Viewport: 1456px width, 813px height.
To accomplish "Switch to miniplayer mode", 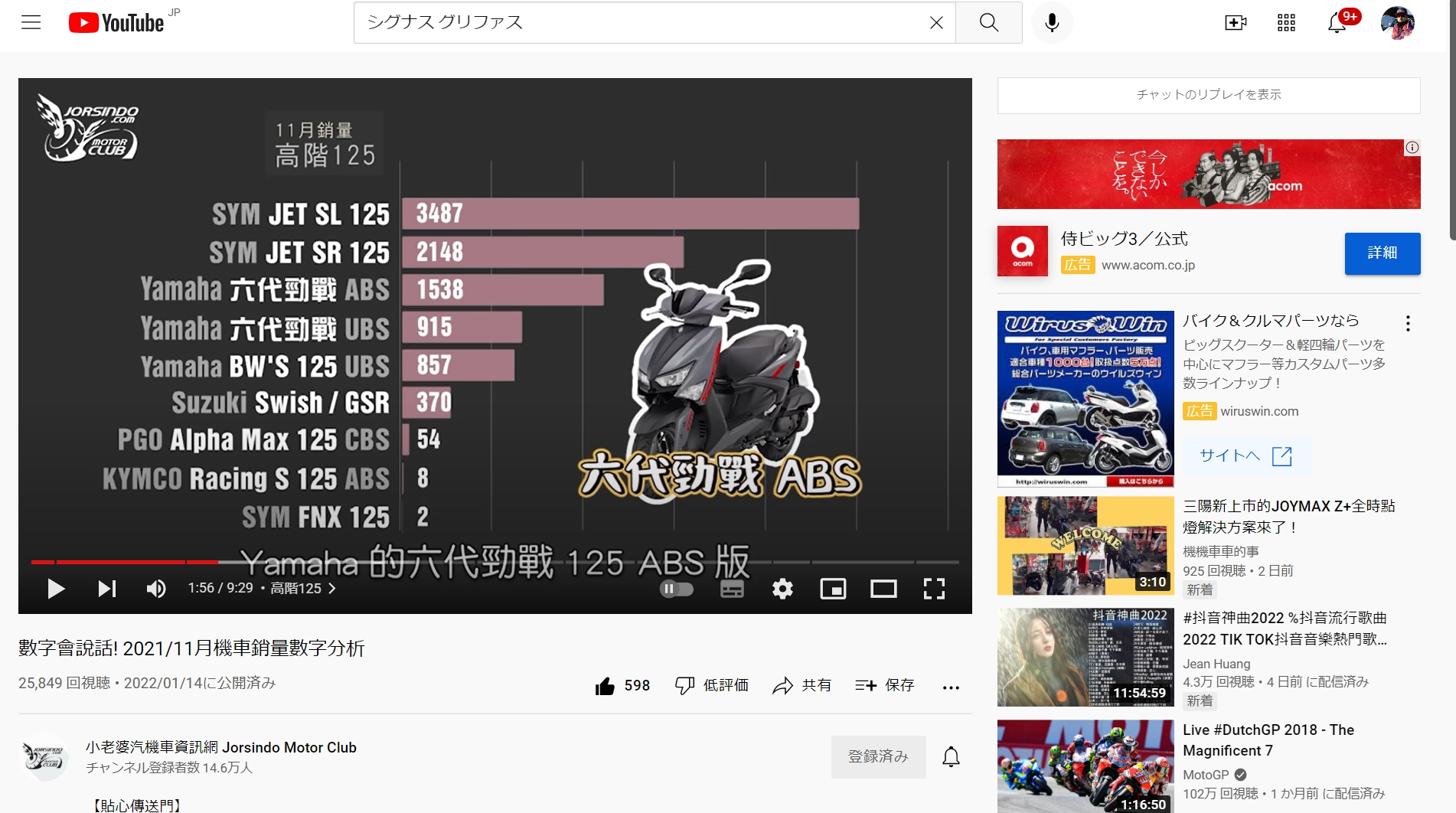I will (x=833, y=588).
